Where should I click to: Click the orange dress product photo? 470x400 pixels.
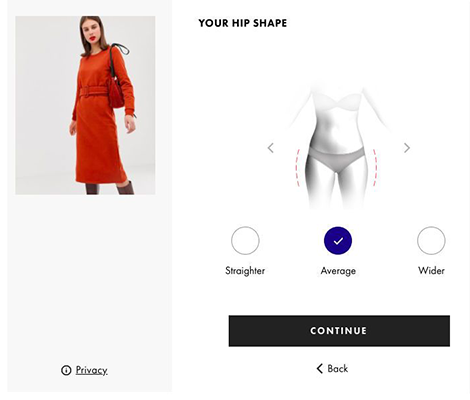(x=85, y=105)
